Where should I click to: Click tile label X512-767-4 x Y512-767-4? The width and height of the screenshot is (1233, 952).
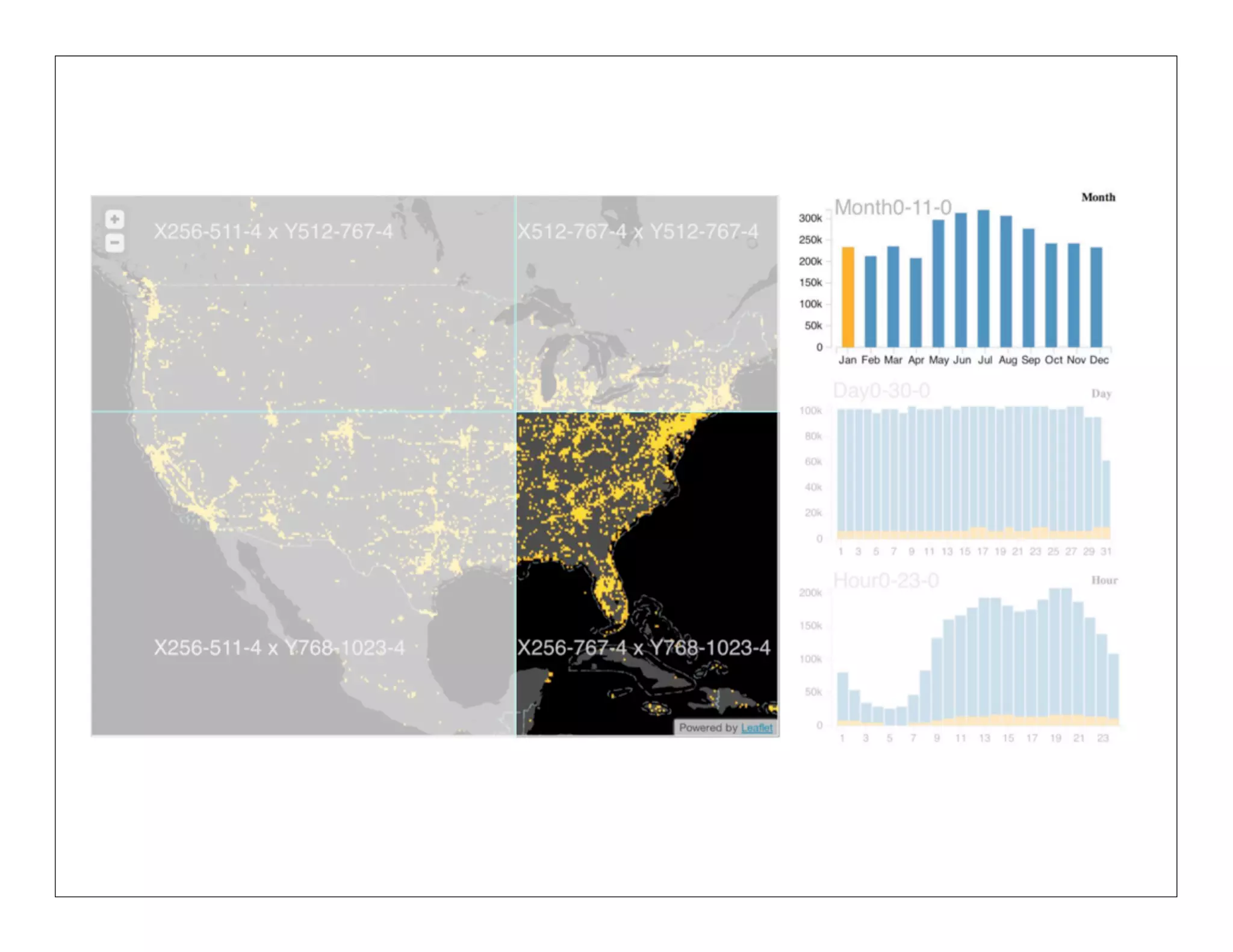[x=638, y=232]
